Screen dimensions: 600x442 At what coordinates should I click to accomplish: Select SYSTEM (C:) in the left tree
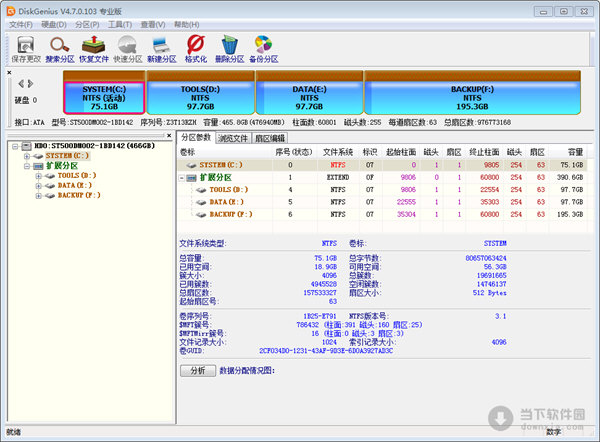(67, 156)
